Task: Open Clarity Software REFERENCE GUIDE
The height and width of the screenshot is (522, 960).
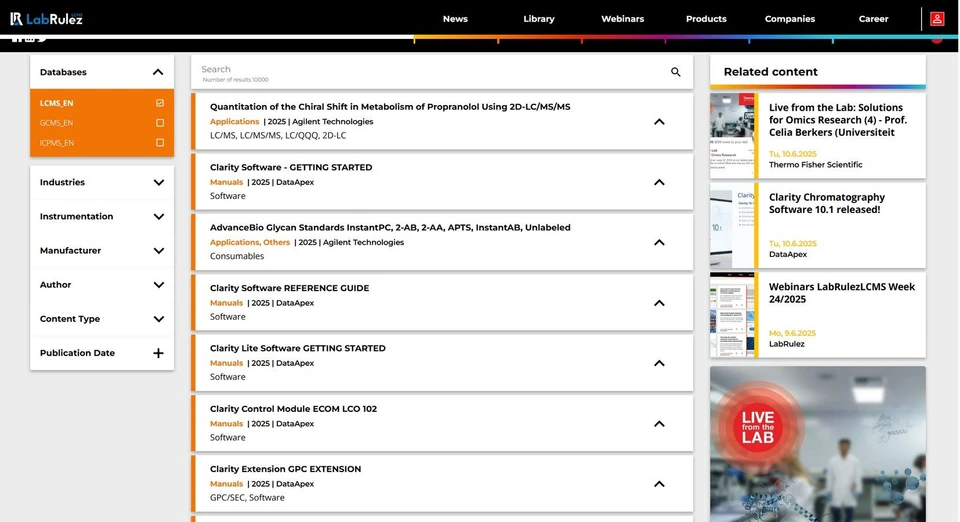Action: [289, 288]
